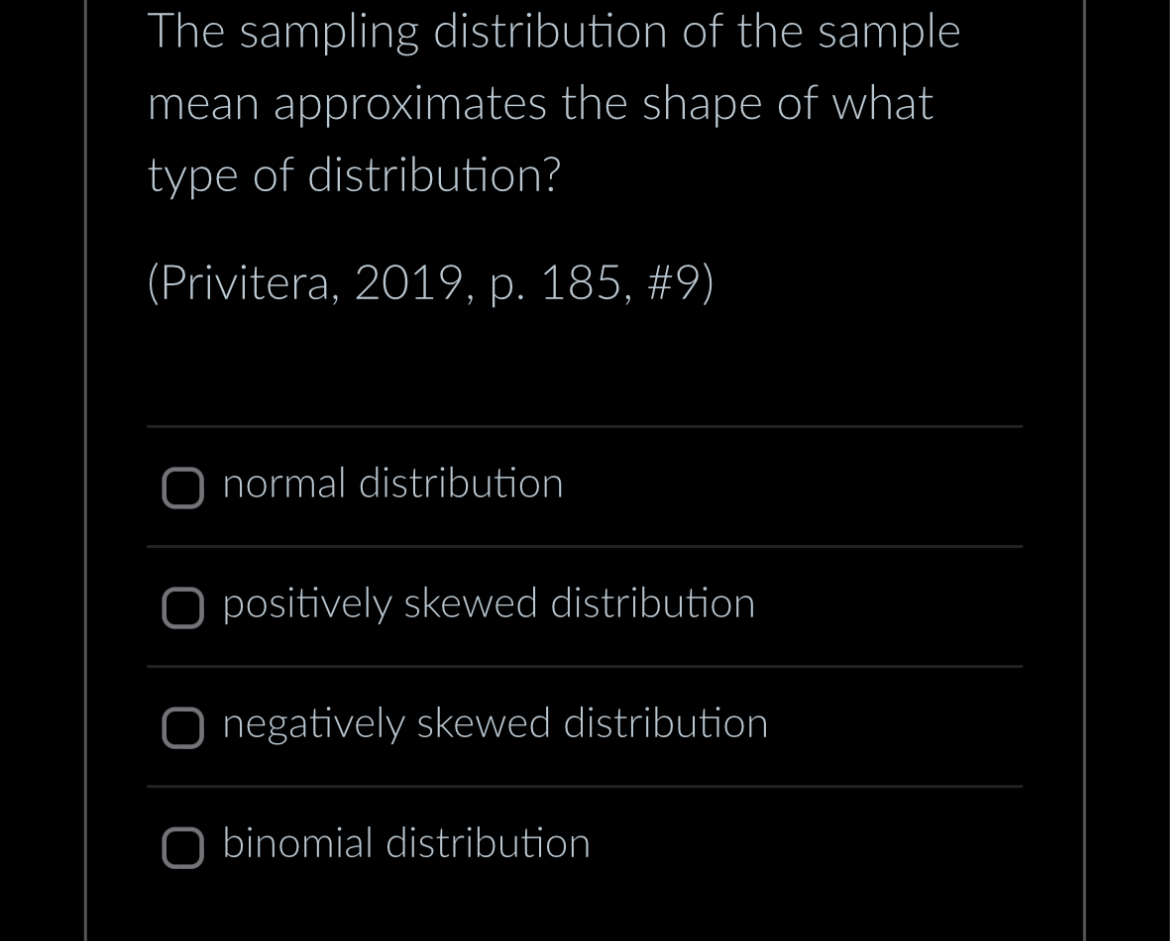Choose the answer labeled normal distribution
Viewport: 1170px width, 941px height.
pos(393,484)
